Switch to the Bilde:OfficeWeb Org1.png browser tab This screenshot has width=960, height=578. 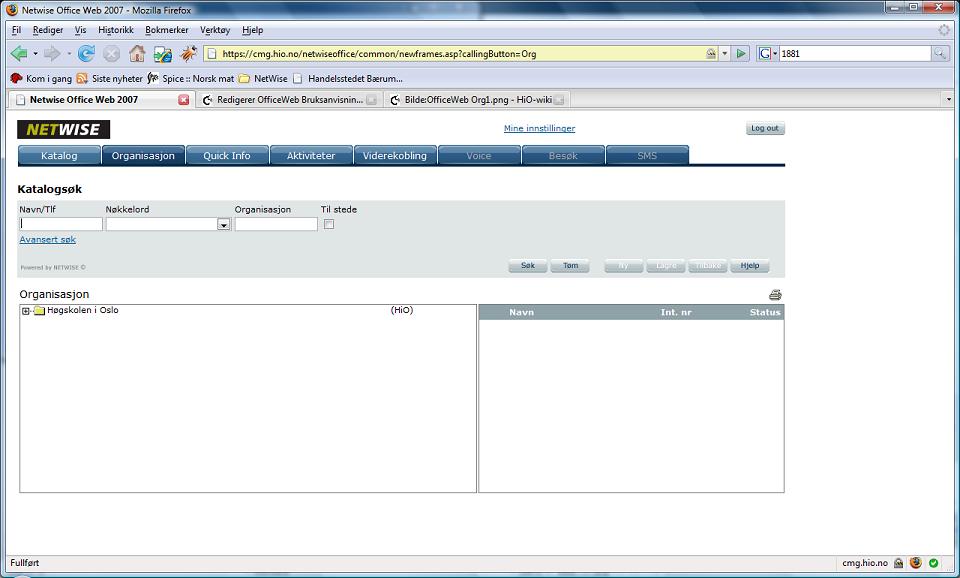(x=478, y=100)
